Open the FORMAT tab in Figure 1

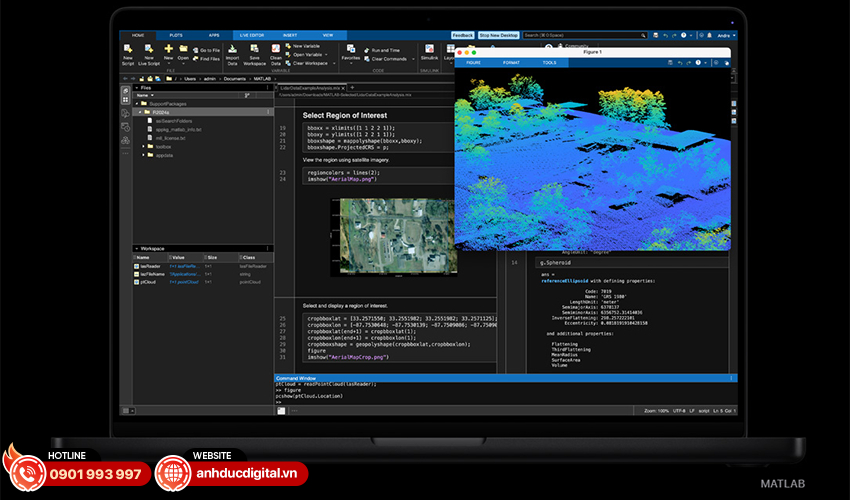tap(510, 62)
